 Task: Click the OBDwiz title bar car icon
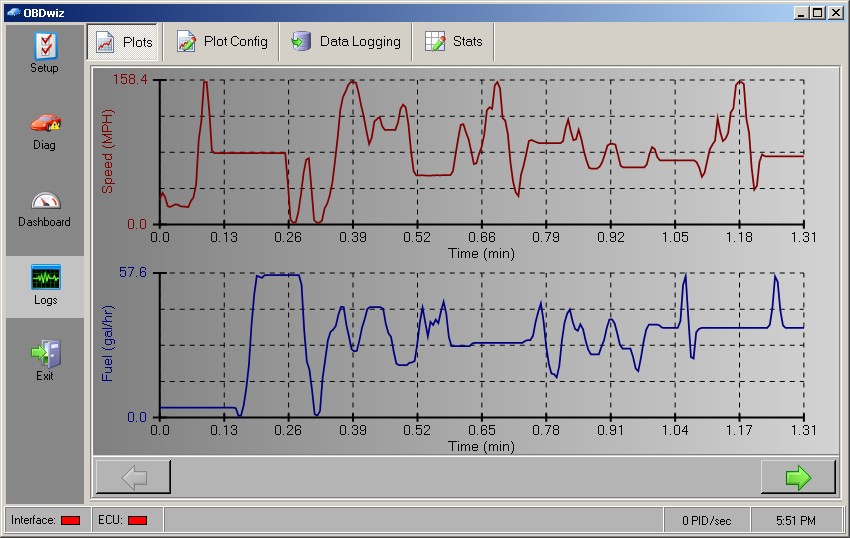(x=14, y=12)
